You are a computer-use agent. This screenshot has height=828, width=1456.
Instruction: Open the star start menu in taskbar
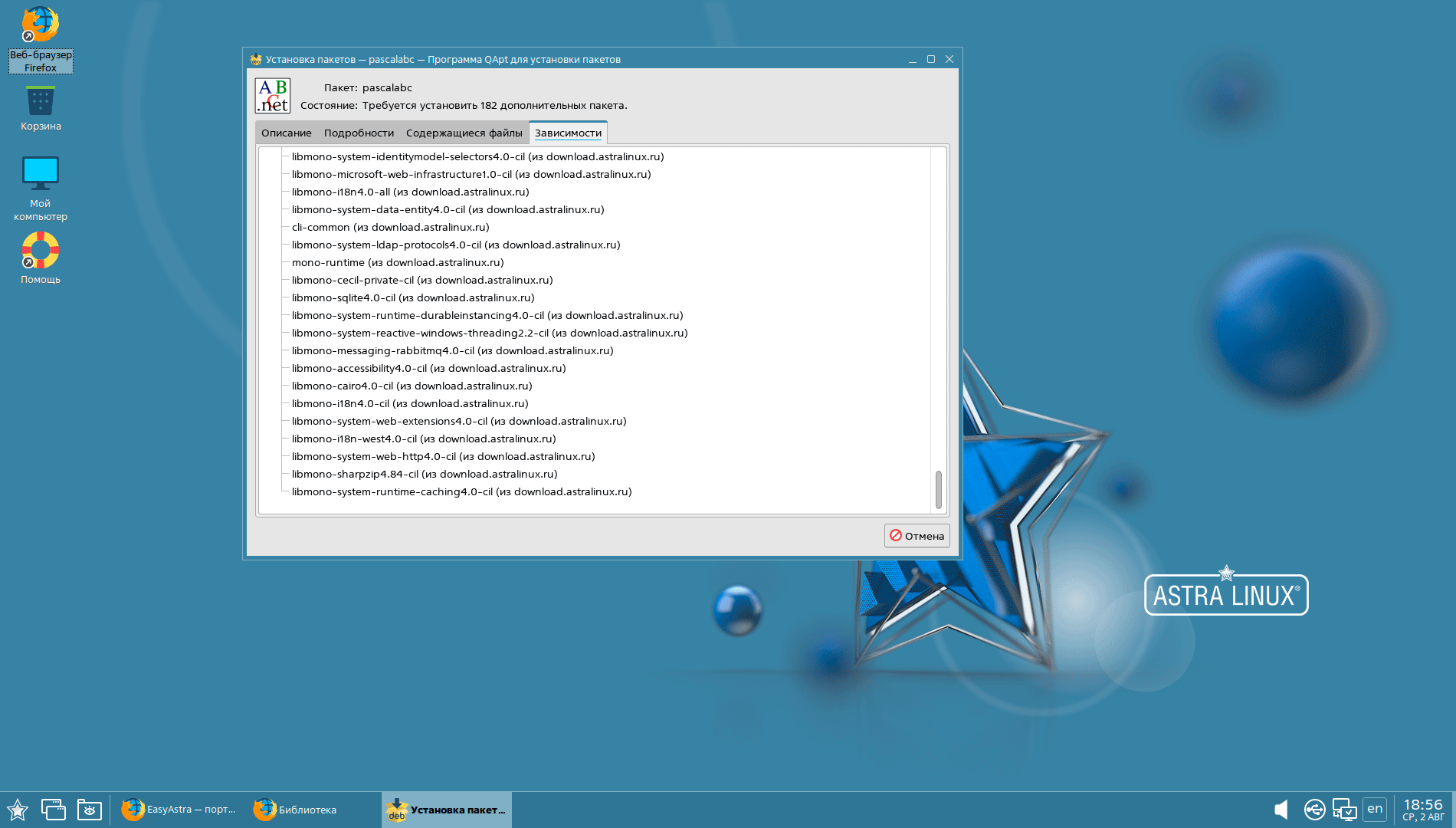18,810
